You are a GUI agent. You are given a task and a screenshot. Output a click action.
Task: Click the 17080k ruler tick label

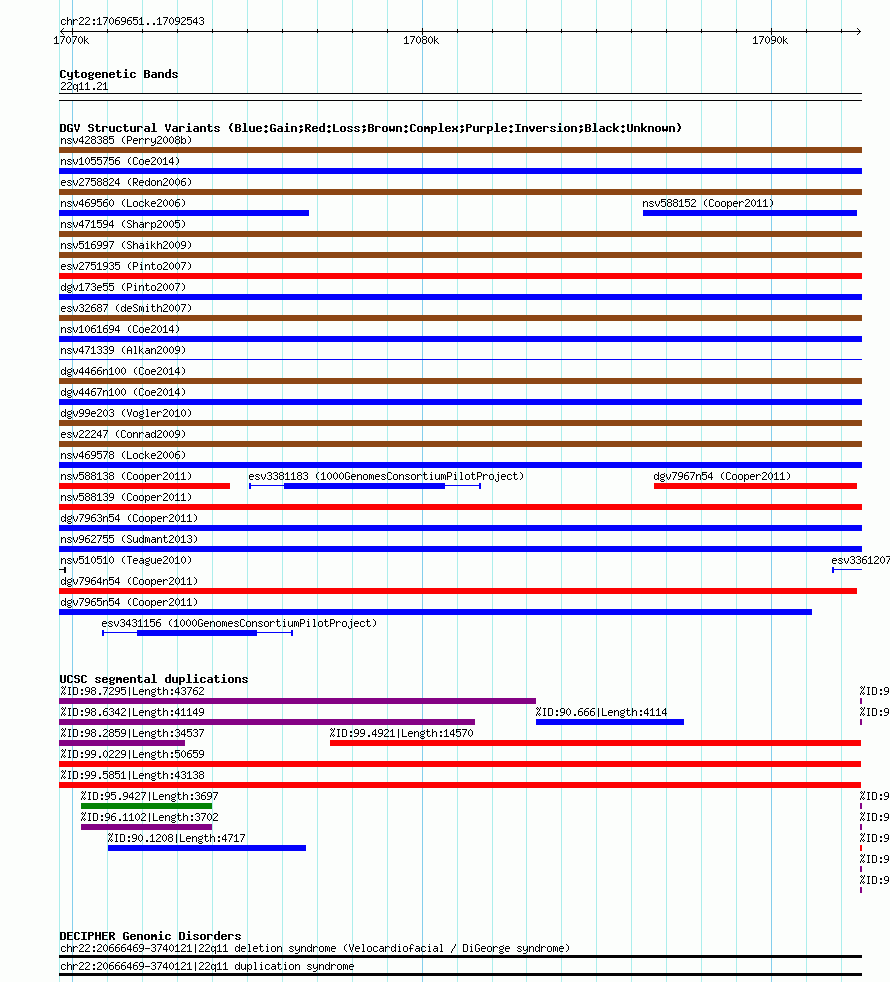pyautogui.click(x=421, y=41)
